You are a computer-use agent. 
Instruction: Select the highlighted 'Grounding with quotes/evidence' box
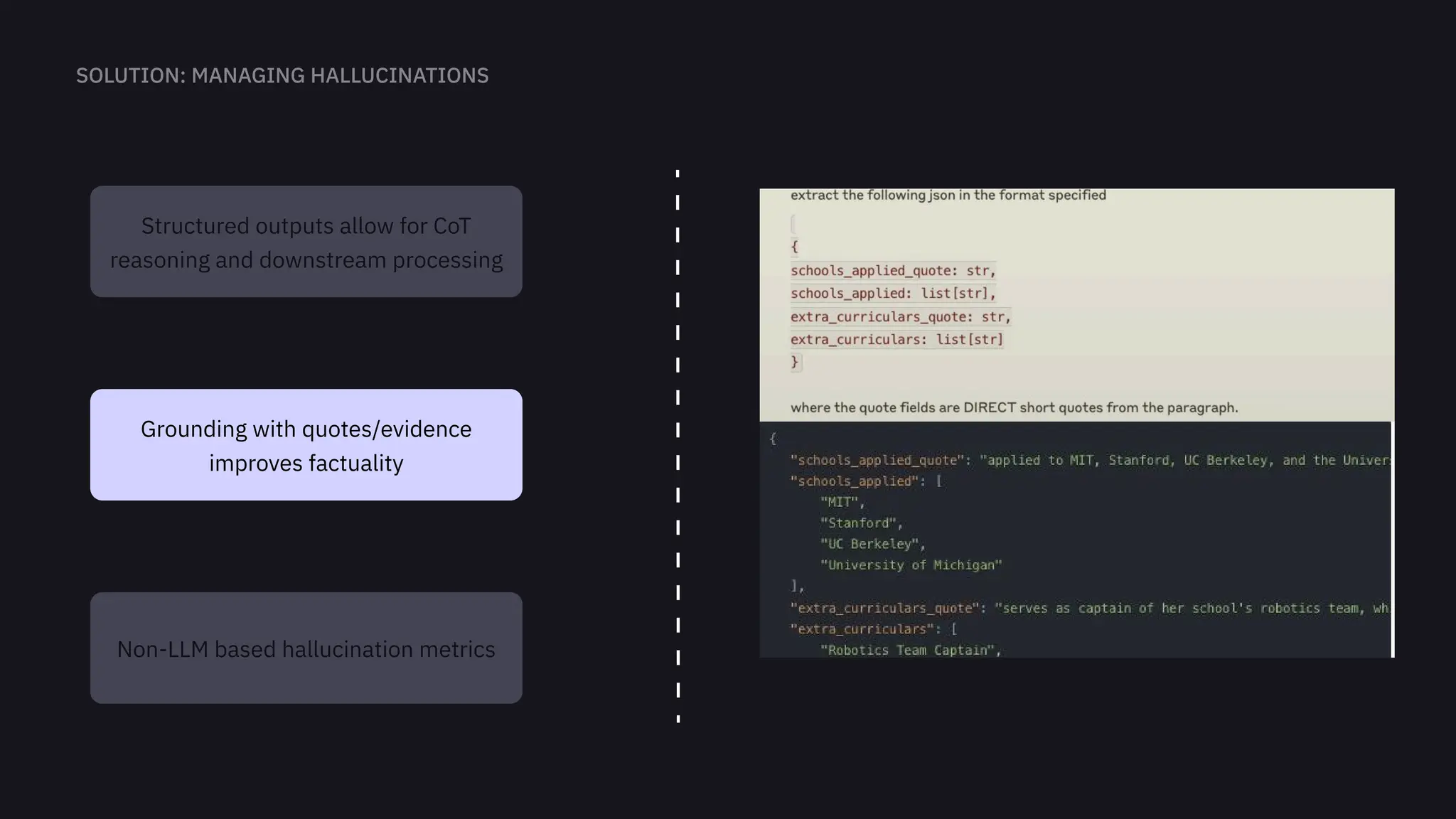(x=306, y=445)
